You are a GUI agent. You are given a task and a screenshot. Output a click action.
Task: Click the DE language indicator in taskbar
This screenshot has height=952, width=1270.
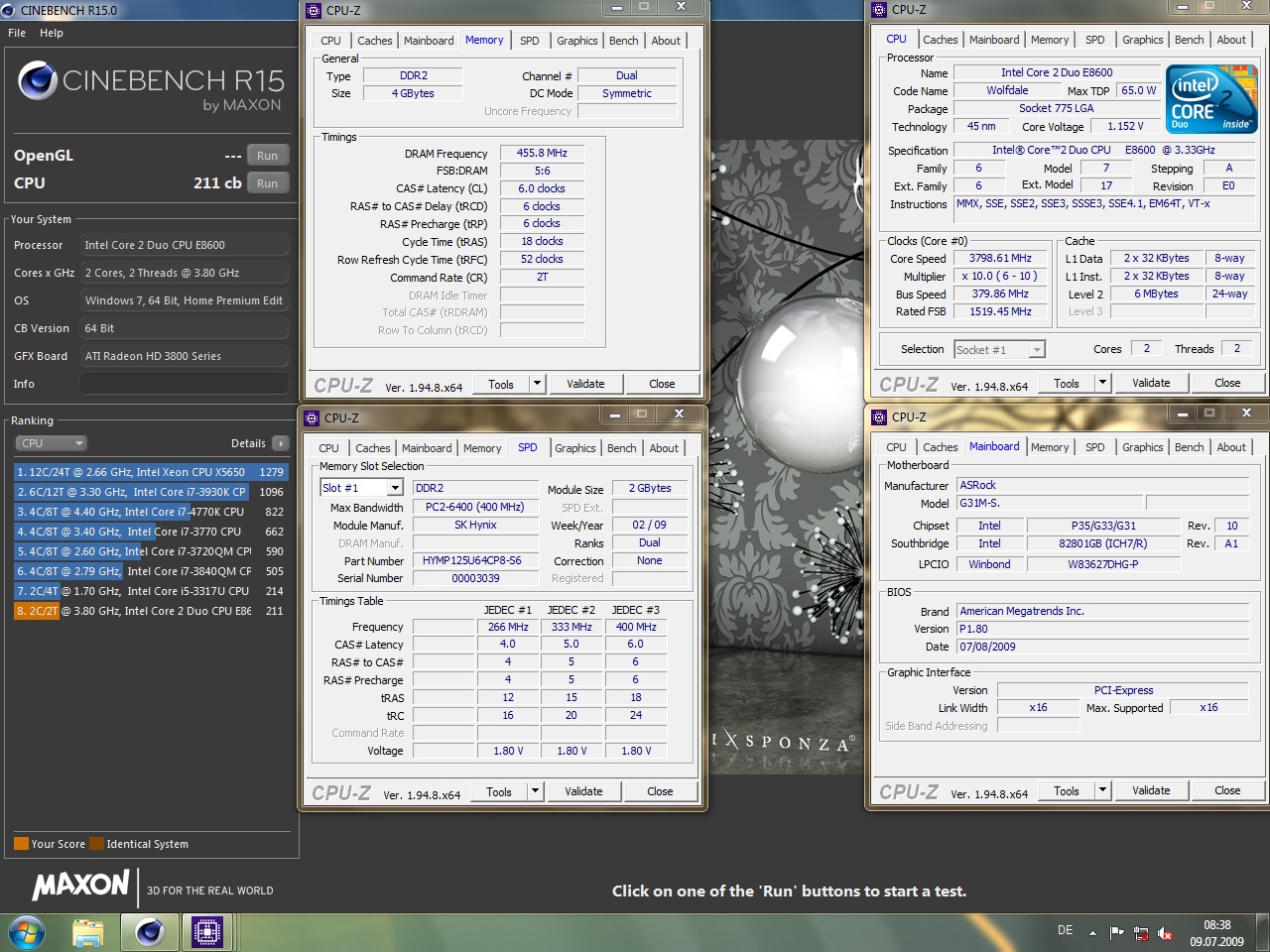coord(1065,930)
